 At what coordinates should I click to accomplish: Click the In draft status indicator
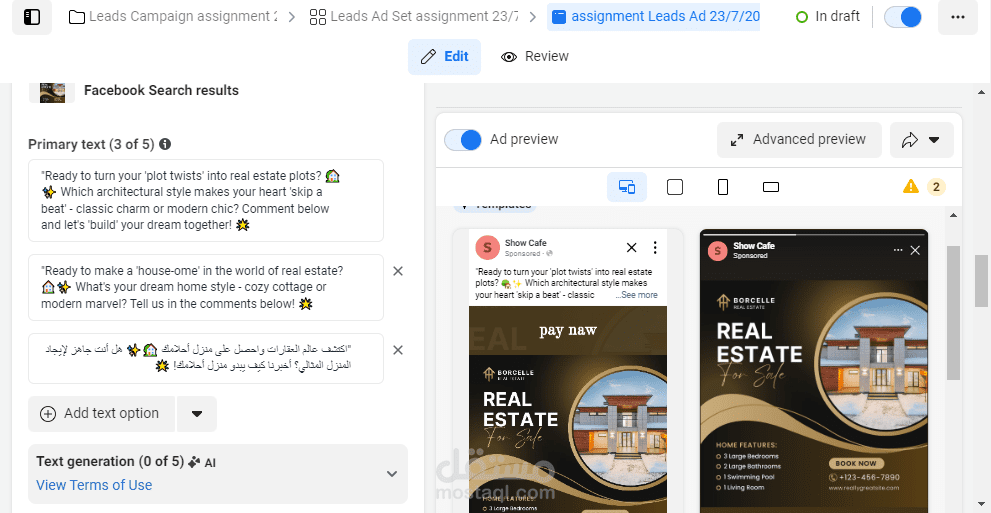(828, 16)
